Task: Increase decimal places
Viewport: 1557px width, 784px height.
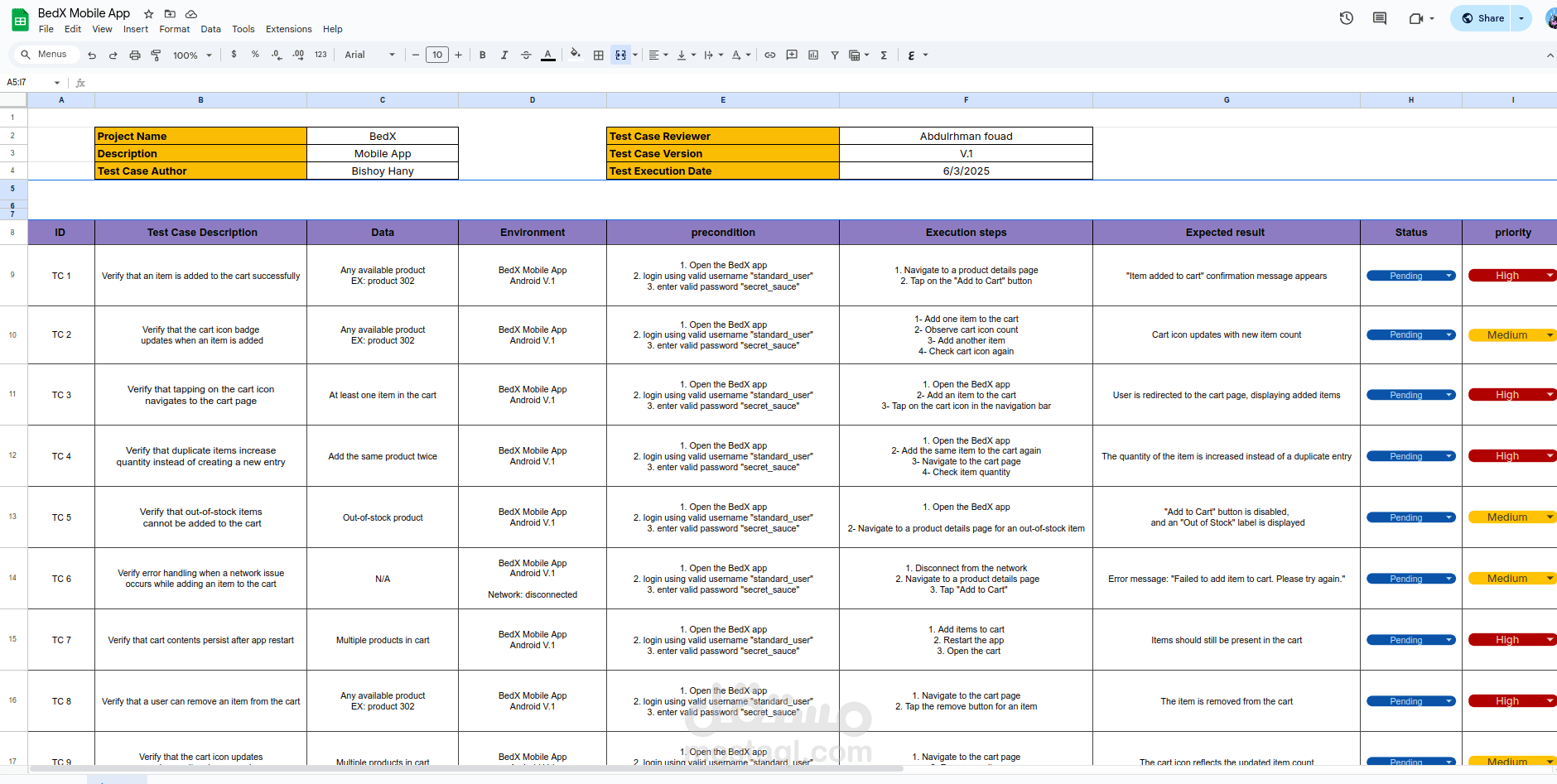Action: coord(298,55)
